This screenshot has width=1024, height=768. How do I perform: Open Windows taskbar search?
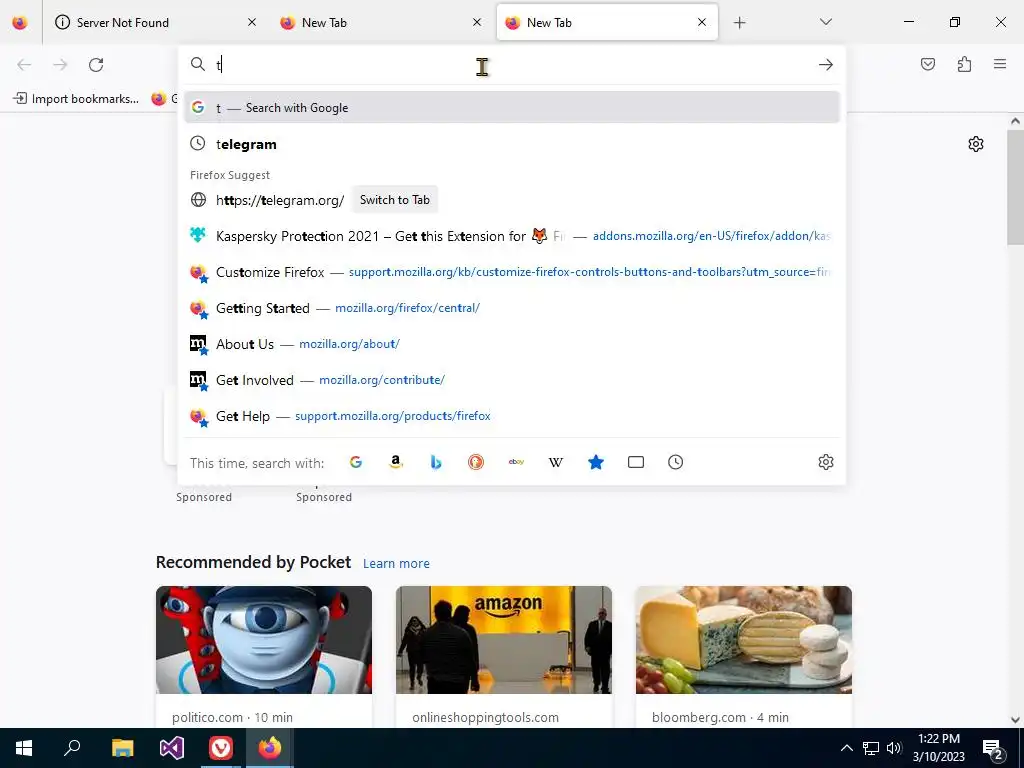(72, 748)
